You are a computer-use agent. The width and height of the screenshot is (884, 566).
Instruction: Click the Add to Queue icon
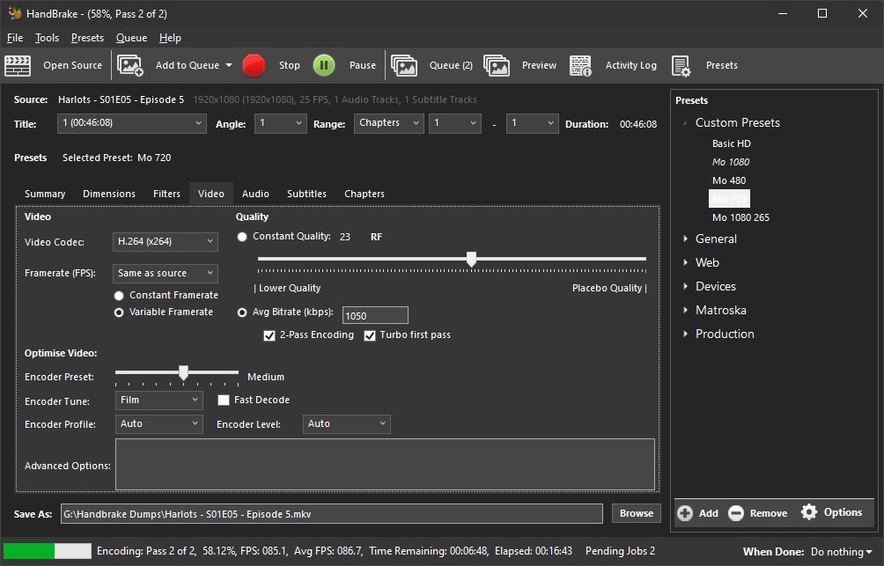click(x=131, y=66)
